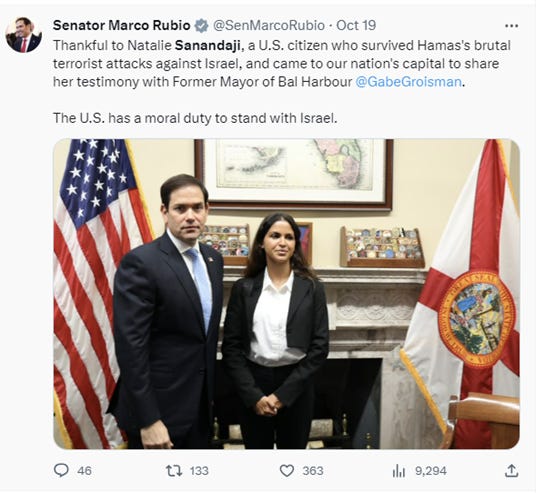Click the verified badge checkmark

coord(201,26)
